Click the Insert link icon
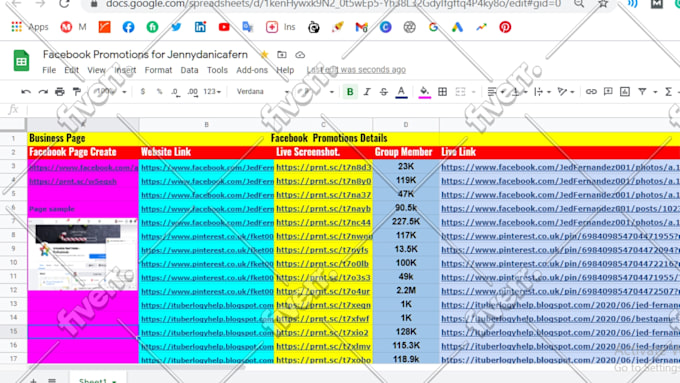The image size is (680, 383). 591,92
